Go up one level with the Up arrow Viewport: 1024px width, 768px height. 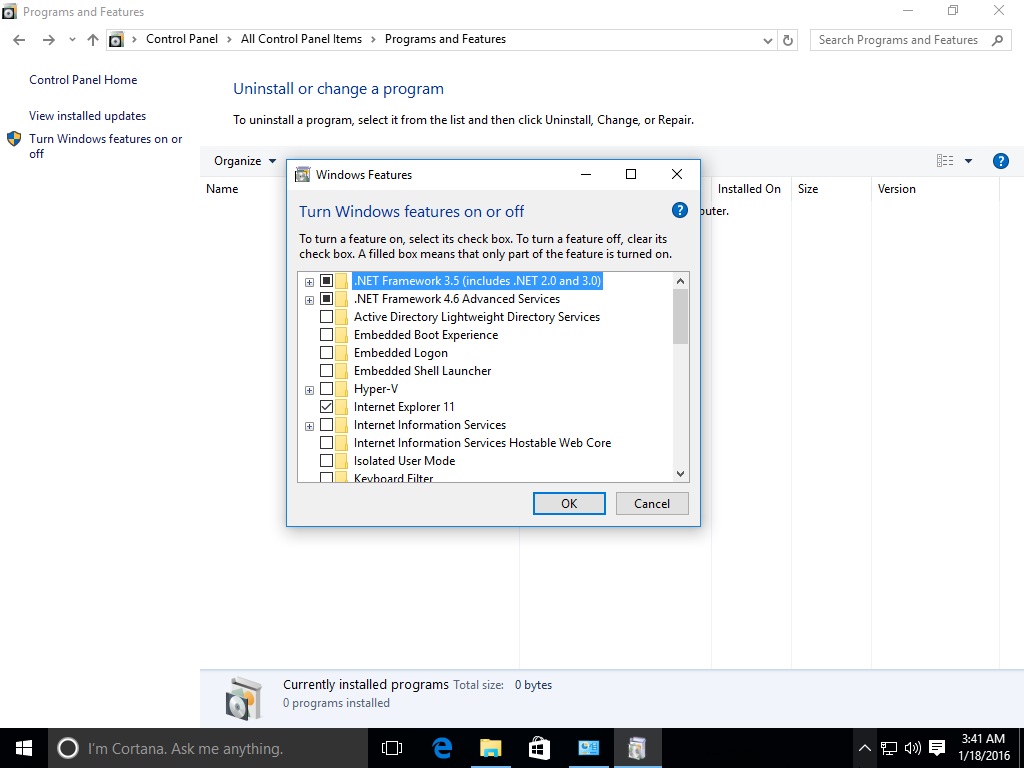pyautogui.click(x=93, y=40)
